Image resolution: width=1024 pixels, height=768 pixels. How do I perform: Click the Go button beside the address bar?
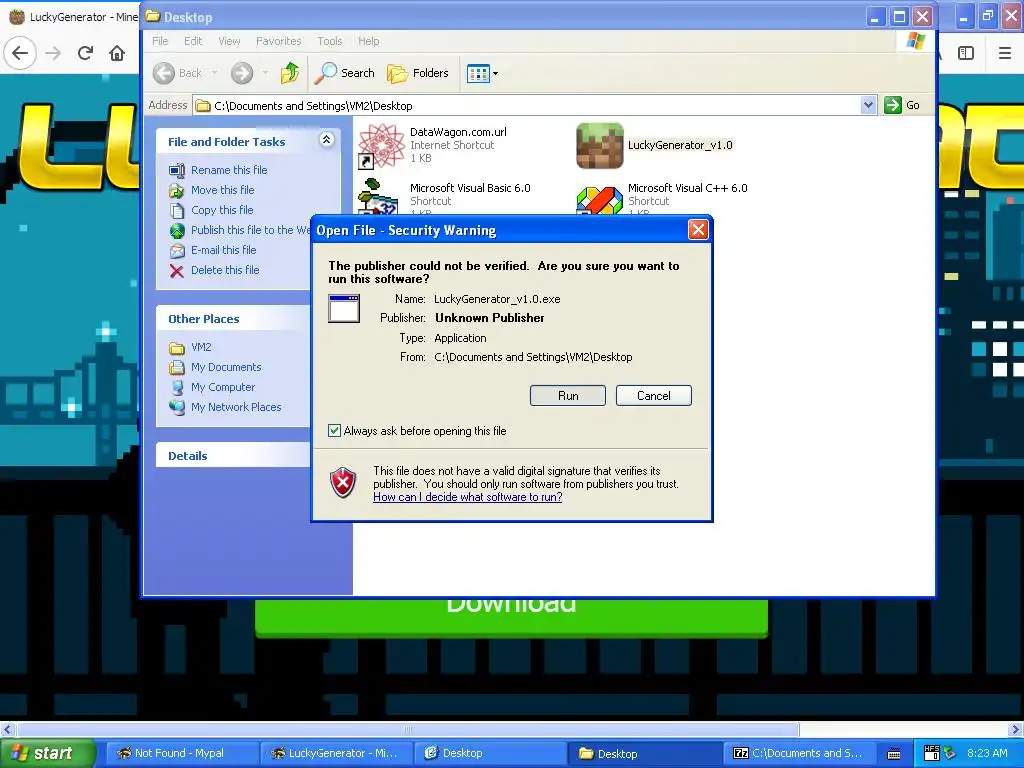(902, 105)
